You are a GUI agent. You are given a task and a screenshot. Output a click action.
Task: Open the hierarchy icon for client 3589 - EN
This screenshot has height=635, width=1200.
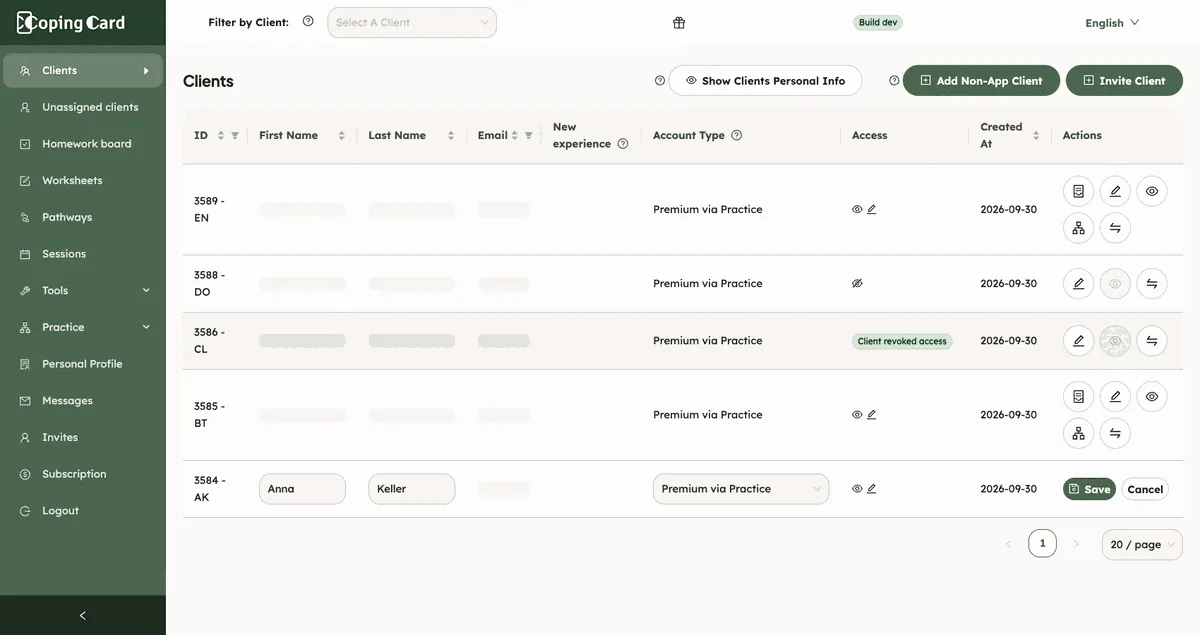click(1078, 228)
